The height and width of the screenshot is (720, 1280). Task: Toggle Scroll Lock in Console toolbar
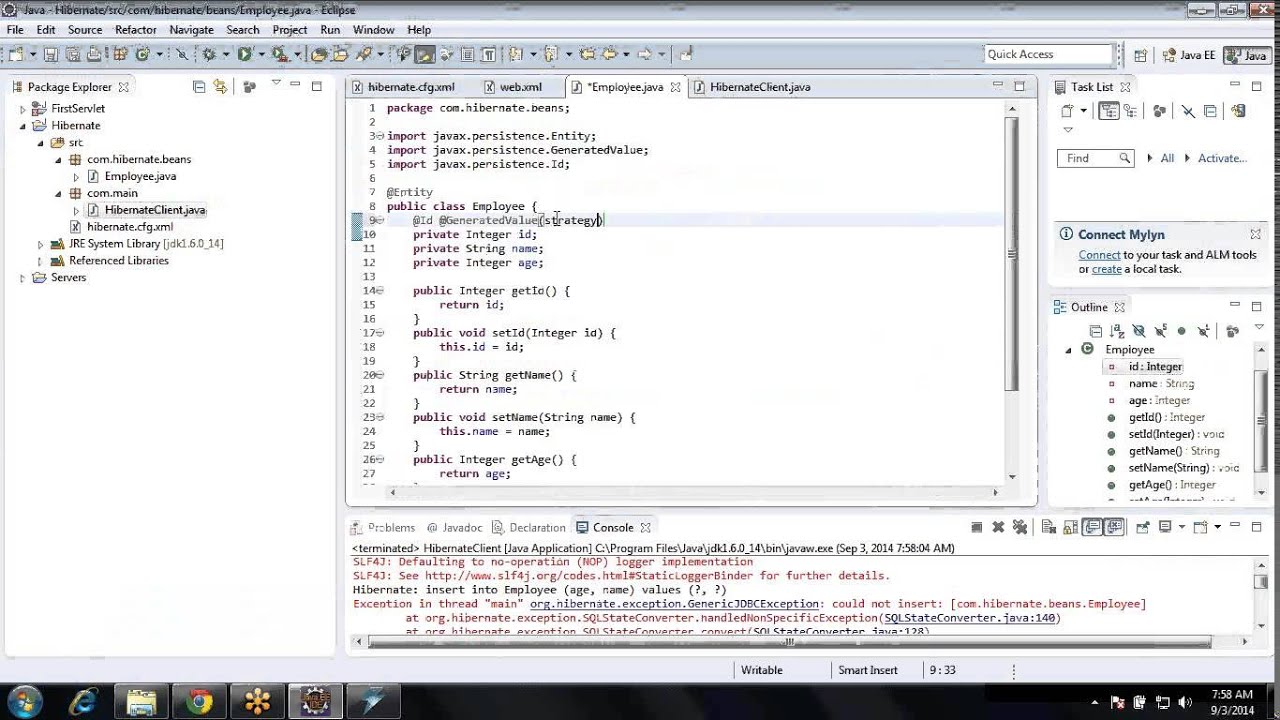(x=1069, y=527)
